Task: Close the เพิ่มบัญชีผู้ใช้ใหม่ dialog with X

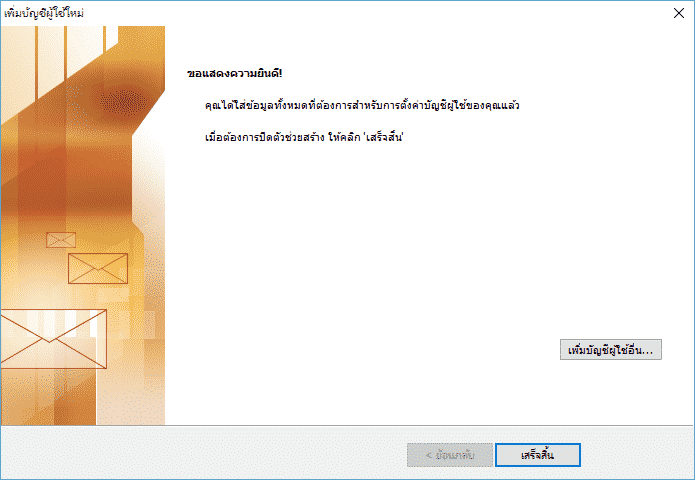Action: [679, 13]
